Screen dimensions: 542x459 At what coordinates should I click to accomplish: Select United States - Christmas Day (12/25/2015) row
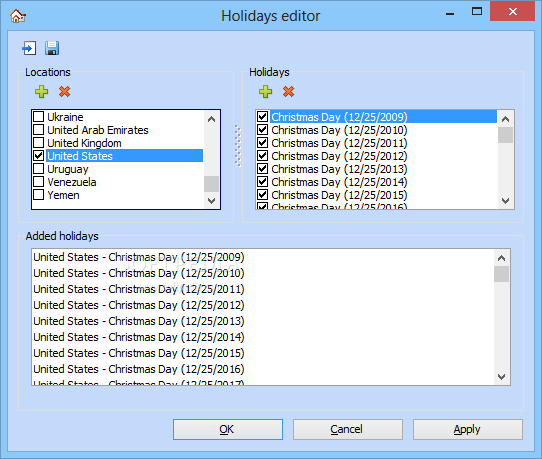pos(263,353)
